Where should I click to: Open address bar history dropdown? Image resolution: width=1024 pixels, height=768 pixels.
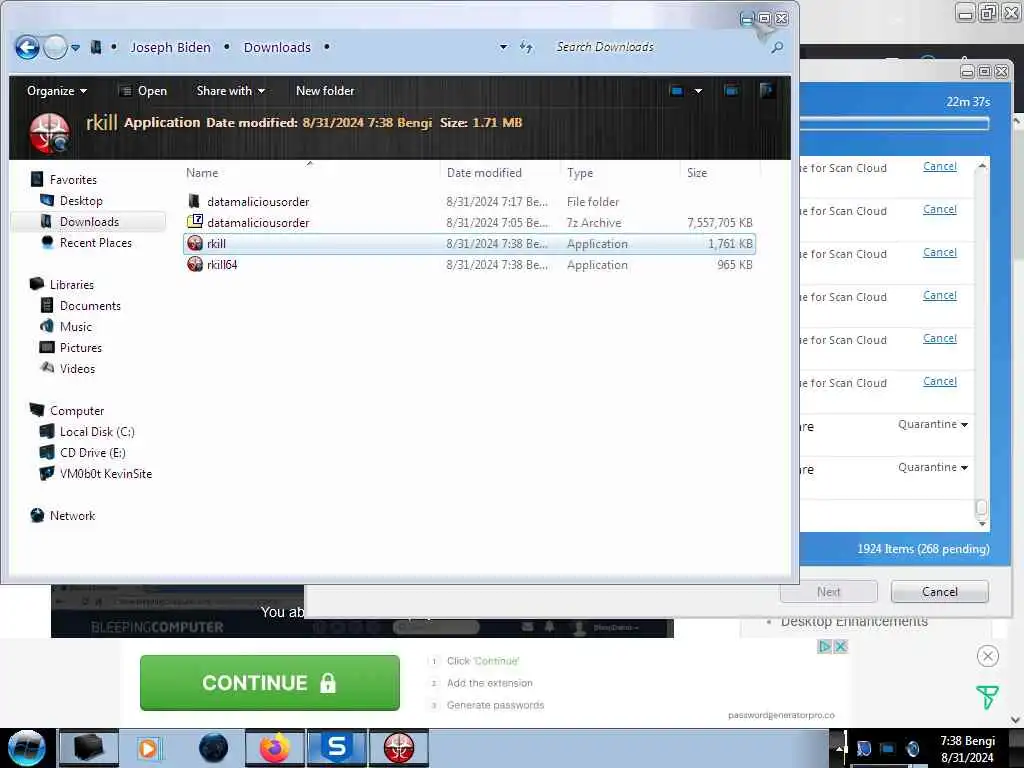[503, 47]
